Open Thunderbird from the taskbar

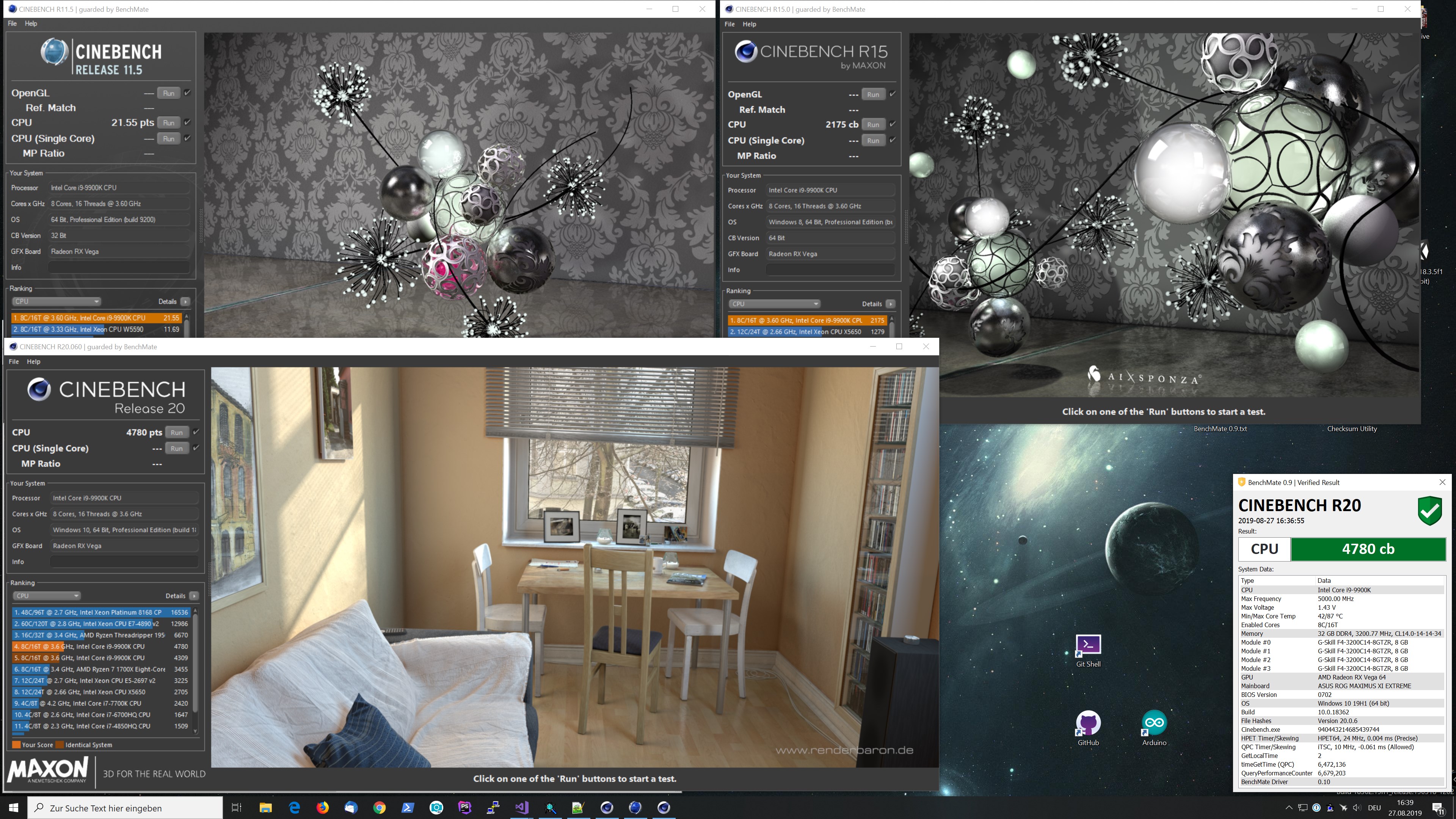pos(351,808)
